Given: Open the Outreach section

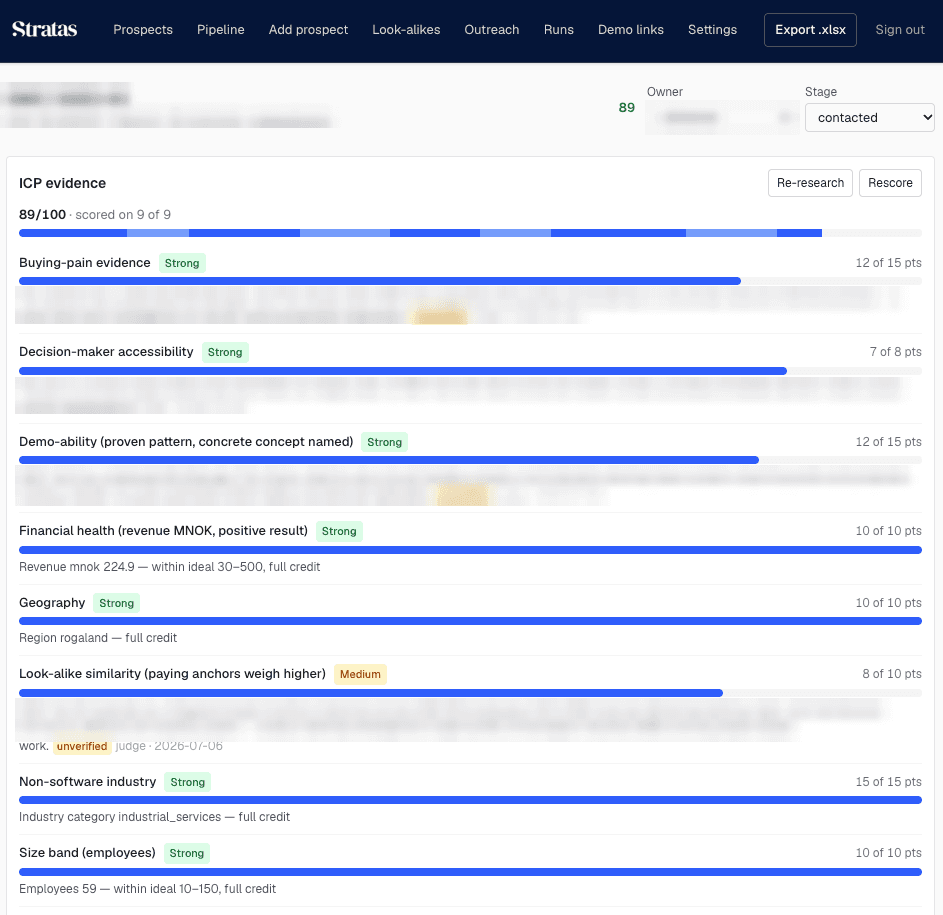Looking at the screenshot, I should 492,29.
